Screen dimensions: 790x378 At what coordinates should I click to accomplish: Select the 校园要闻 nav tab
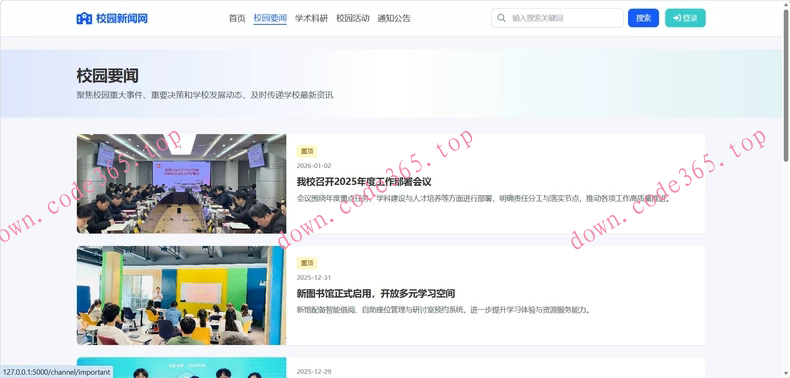tap(270, 18)
